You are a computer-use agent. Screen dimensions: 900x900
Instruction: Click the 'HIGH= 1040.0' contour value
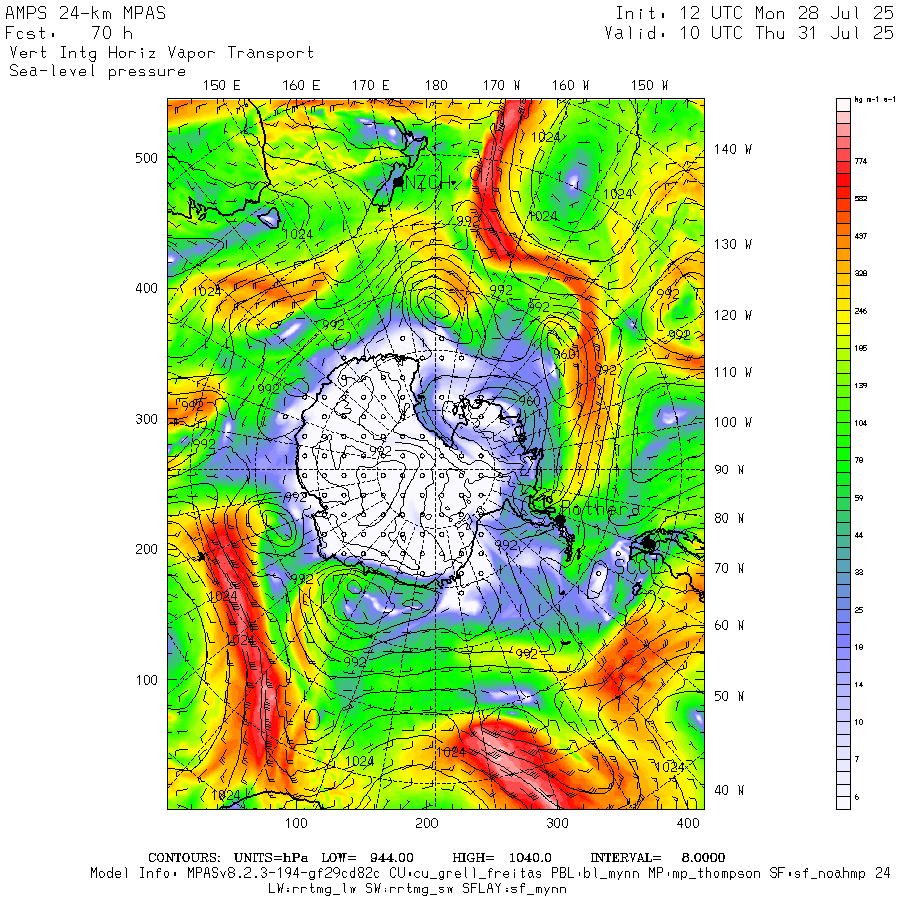(x=502, y=858)
